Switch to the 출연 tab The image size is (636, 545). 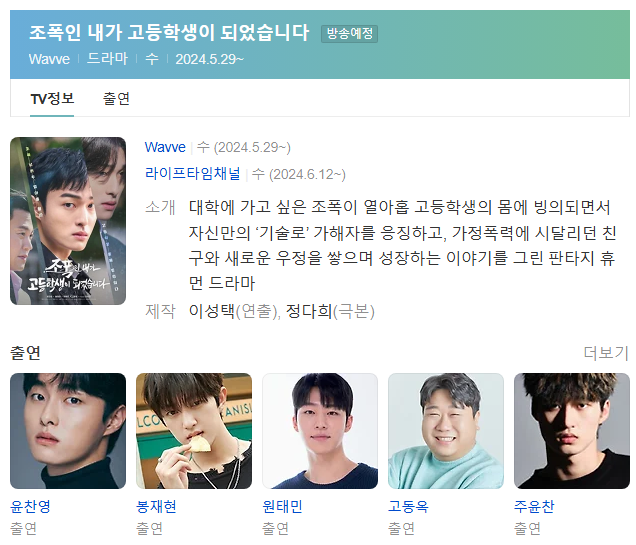click(116, 99)
